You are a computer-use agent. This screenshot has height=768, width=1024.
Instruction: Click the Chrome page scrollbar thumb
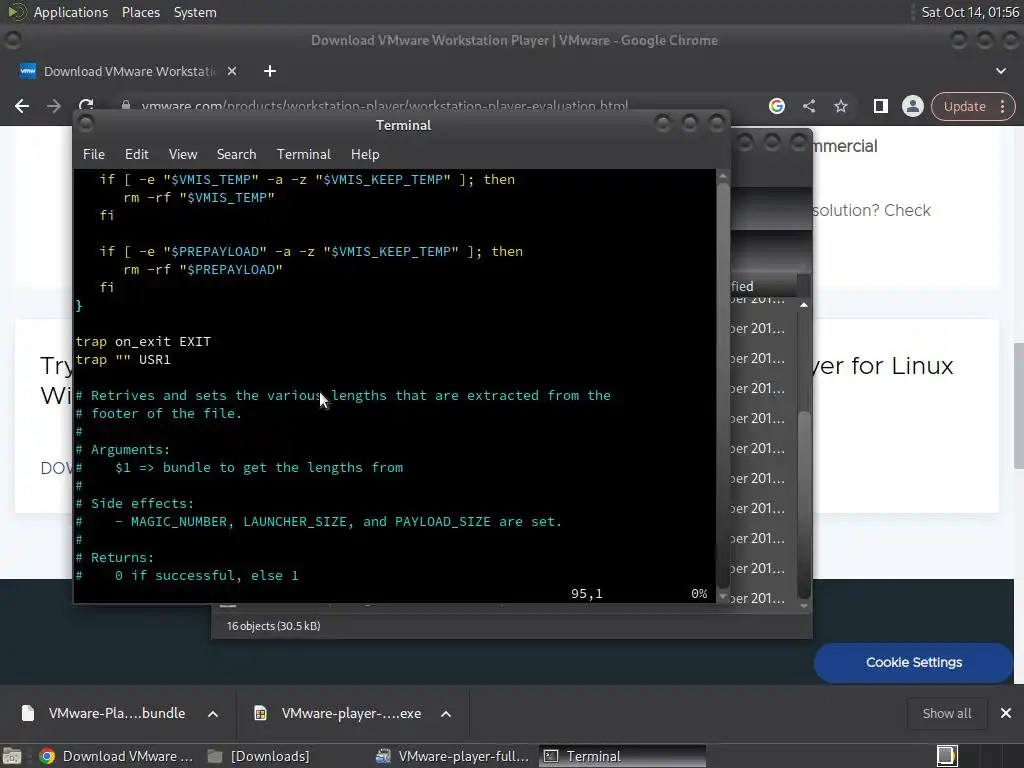coord(1018,405)
